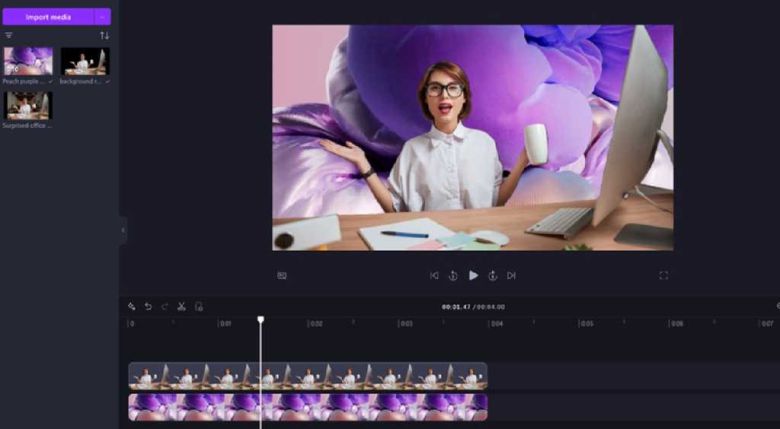
Task: Select the Surprised office media thumbnail
Action: pyautogui.click(x=28, y=106)
